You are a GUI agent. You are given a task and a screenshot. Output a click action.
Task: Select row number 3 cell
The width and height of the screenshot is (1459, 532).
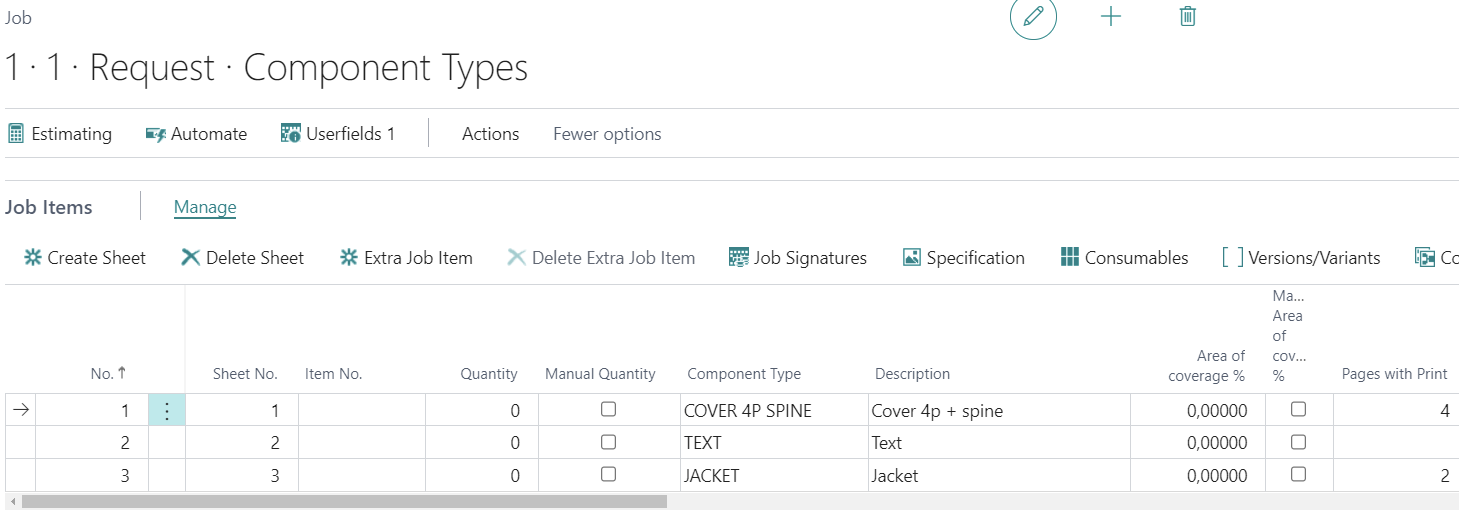click(x=92, y=476)
